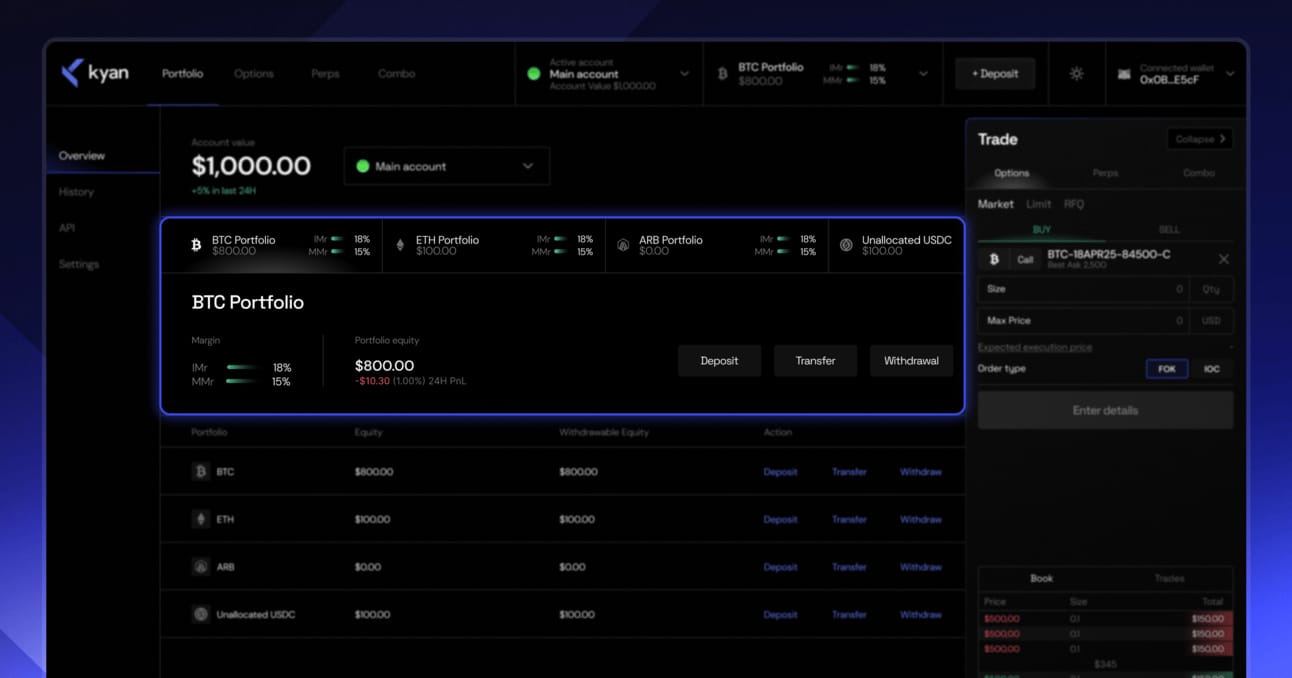Open API in the sidebar
Viewport: 1292px width, 678px height.
tap(67, 228)
